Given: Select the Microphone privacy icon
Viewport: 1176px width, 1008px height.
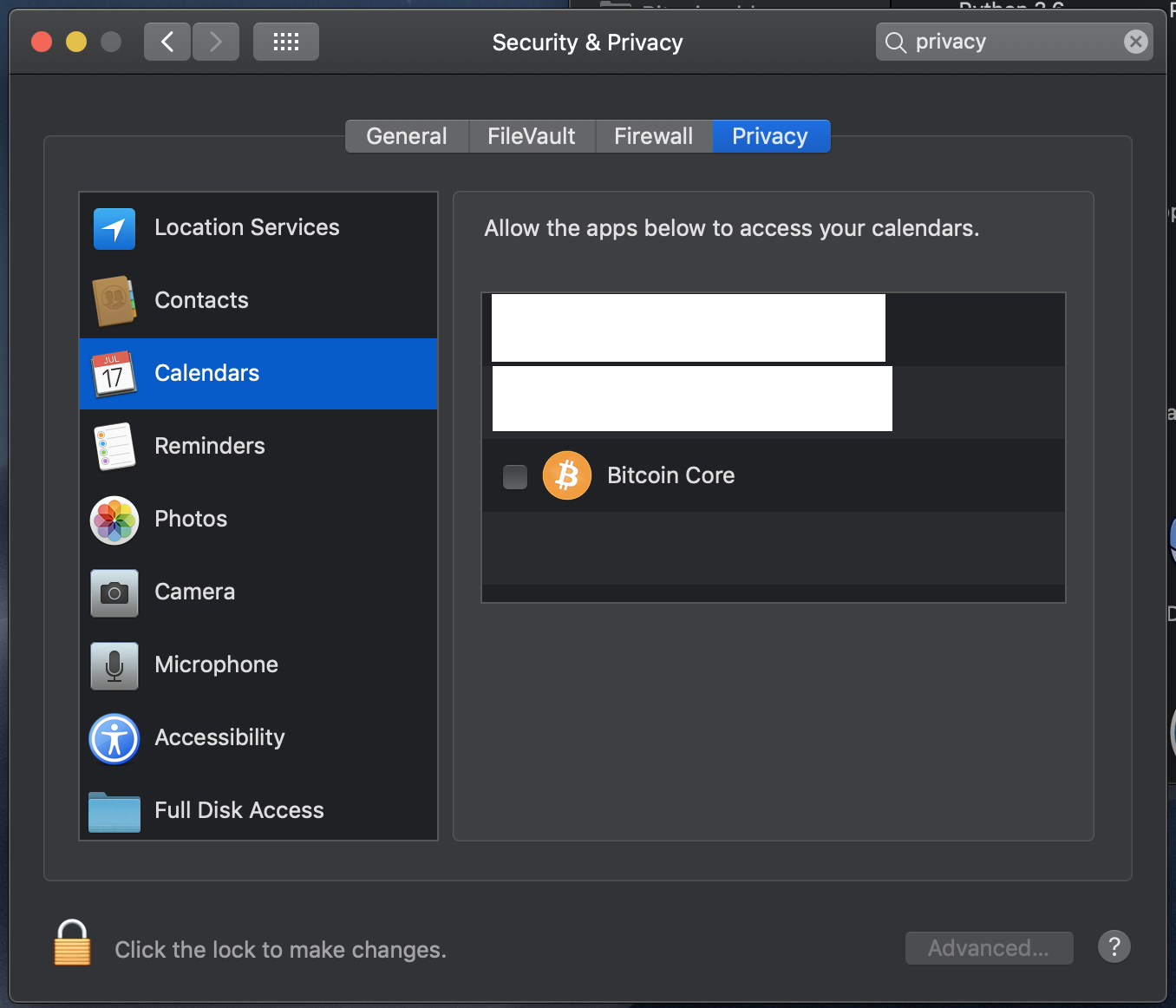Looking at the screenshot, I should pos(114,665).
